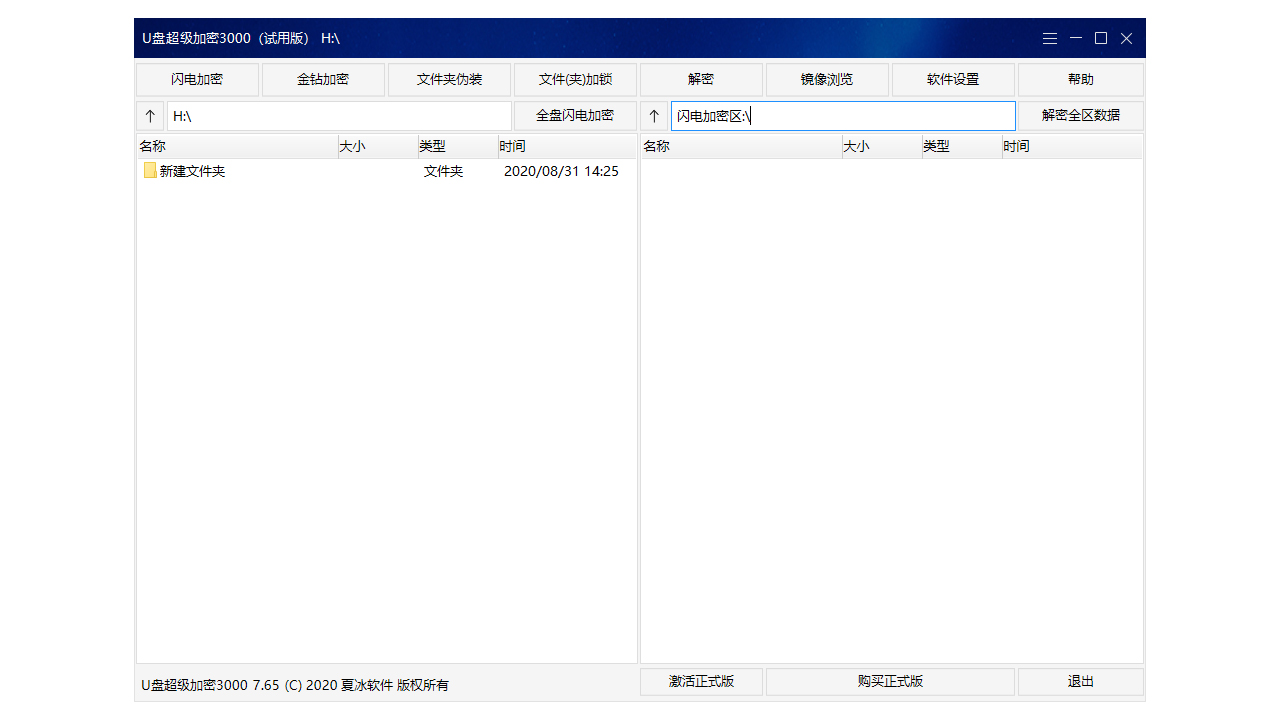Open the title bar hamburger menu
The image size is (1280, 720).
tap(1050, 38)
